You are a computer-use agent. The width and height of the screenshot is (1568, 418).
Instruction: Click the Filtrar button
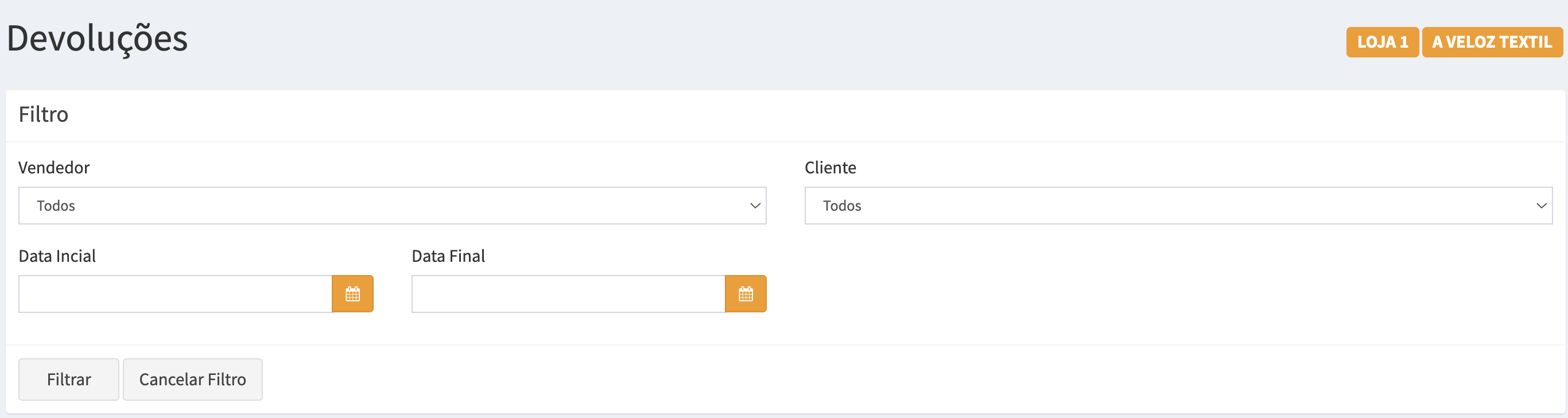coord(69,379)
